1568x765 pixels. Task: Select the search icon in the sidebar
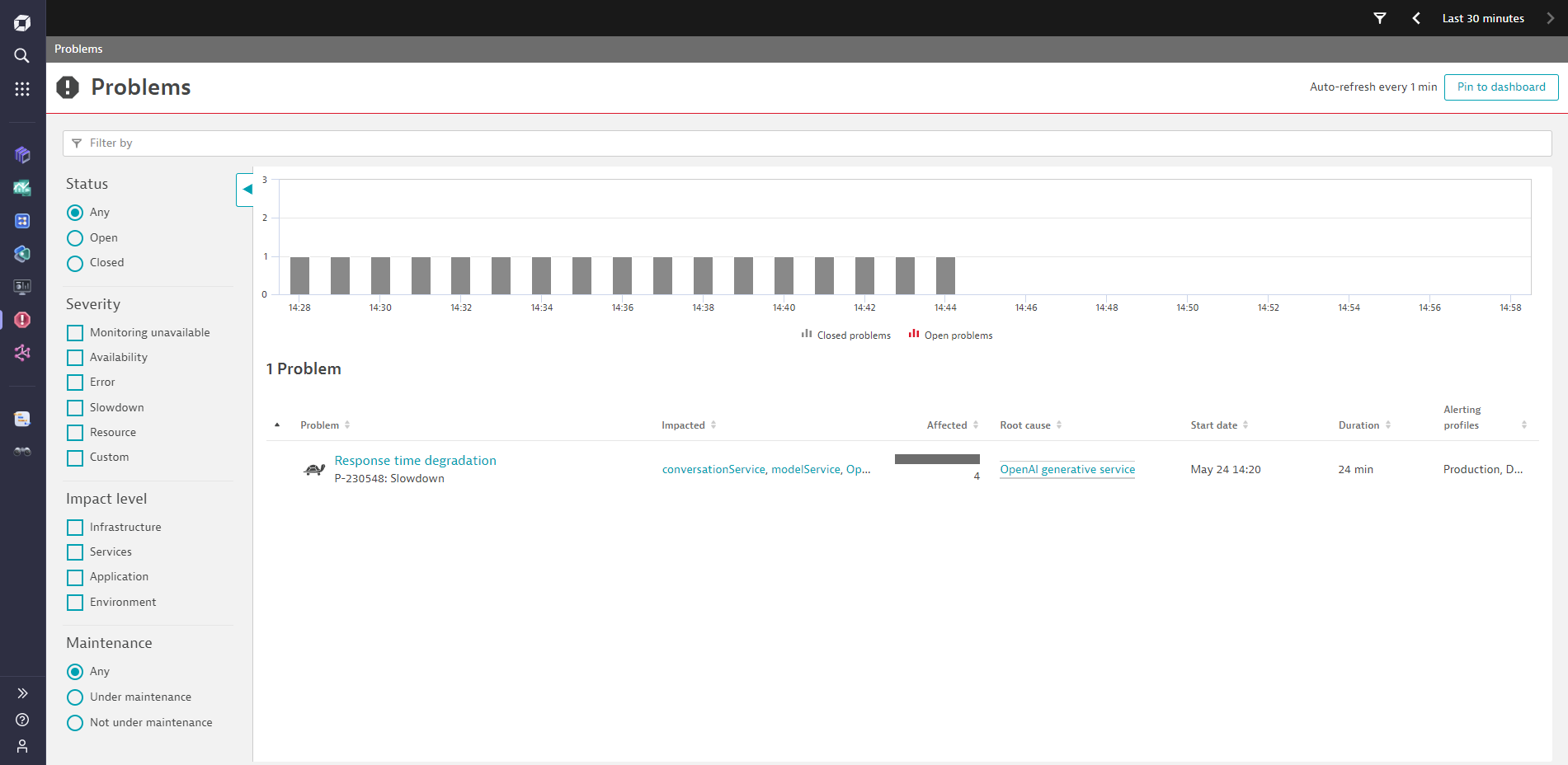click(21, 55)
